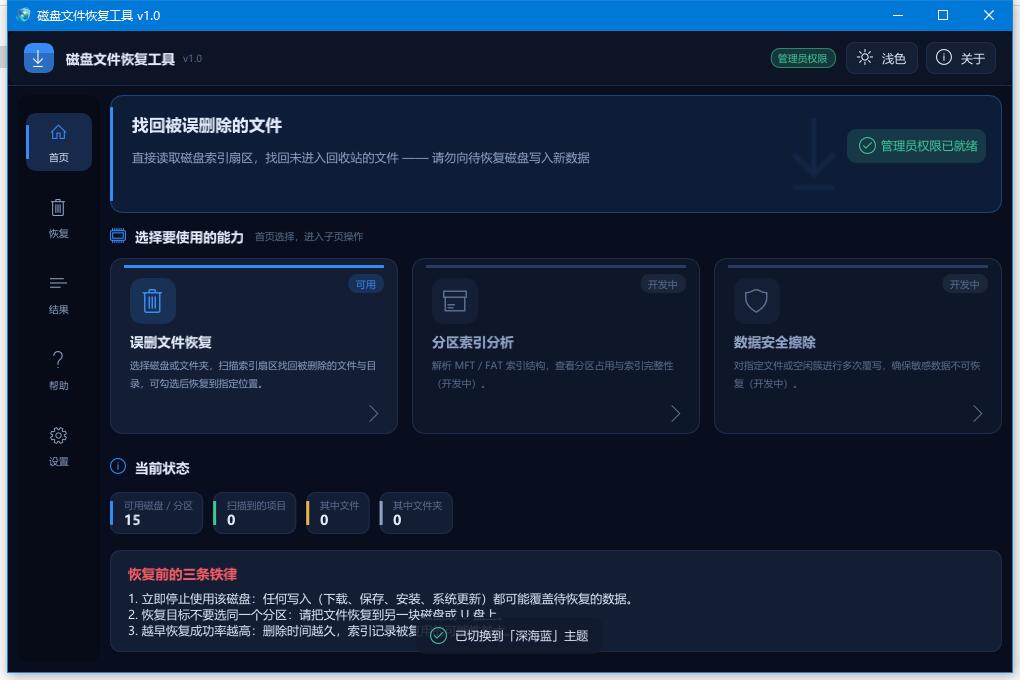Toggle the 浅色 light theme button

(881, 58)
